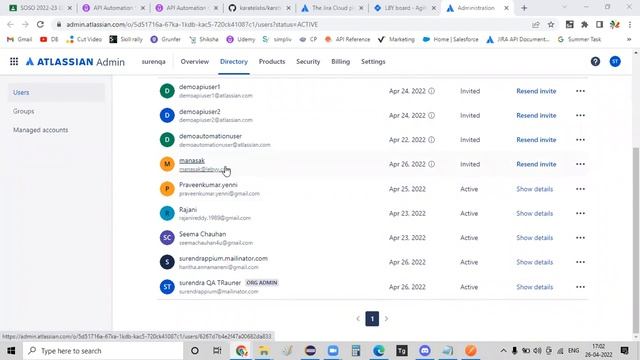Screen dimensions: 640x360
Task: Switch to the Security tab
Action: point(308,62)
